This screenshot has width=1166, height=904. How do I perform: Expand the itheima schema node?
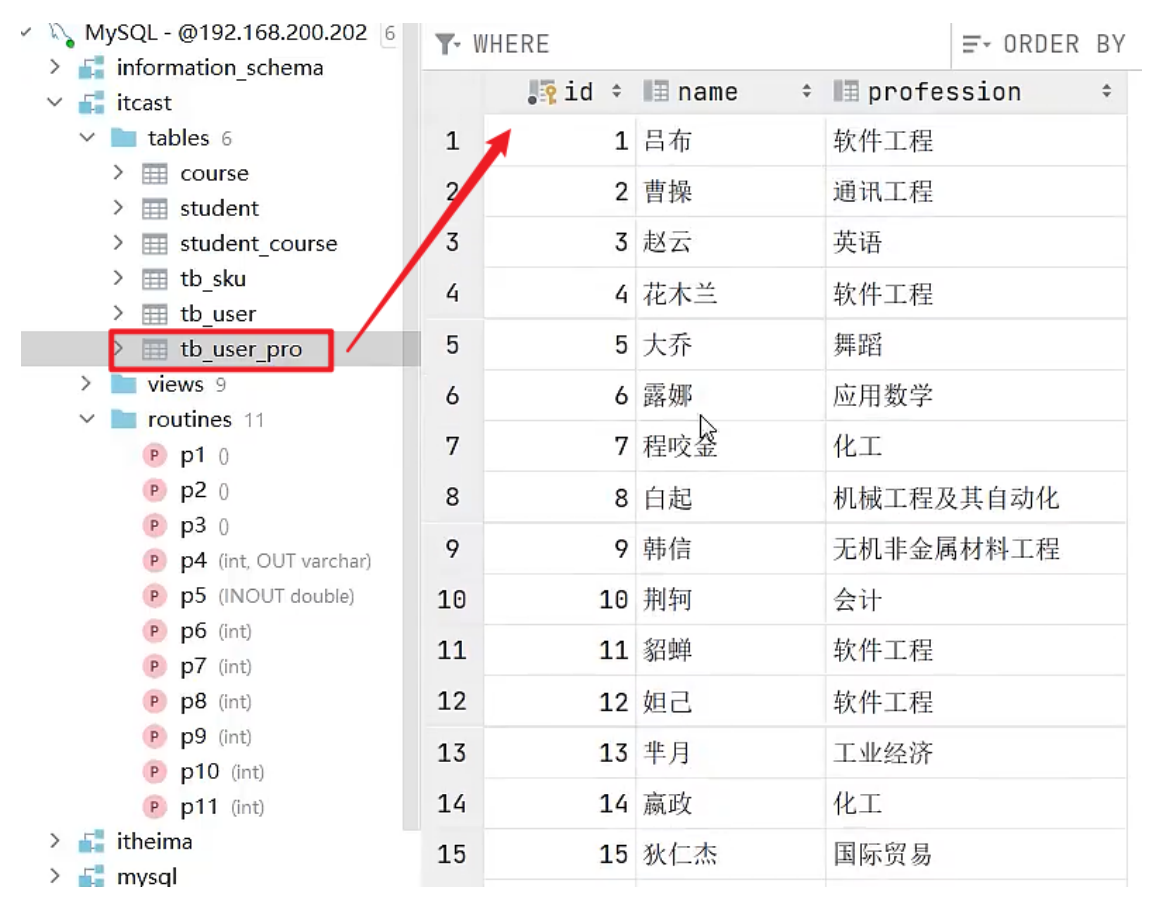54,841
